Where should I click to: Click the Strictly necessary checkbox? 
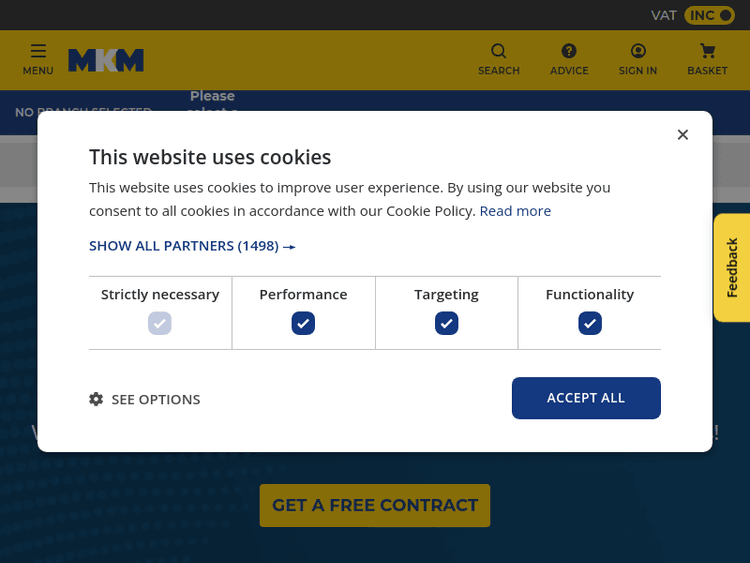click(160, 323)
